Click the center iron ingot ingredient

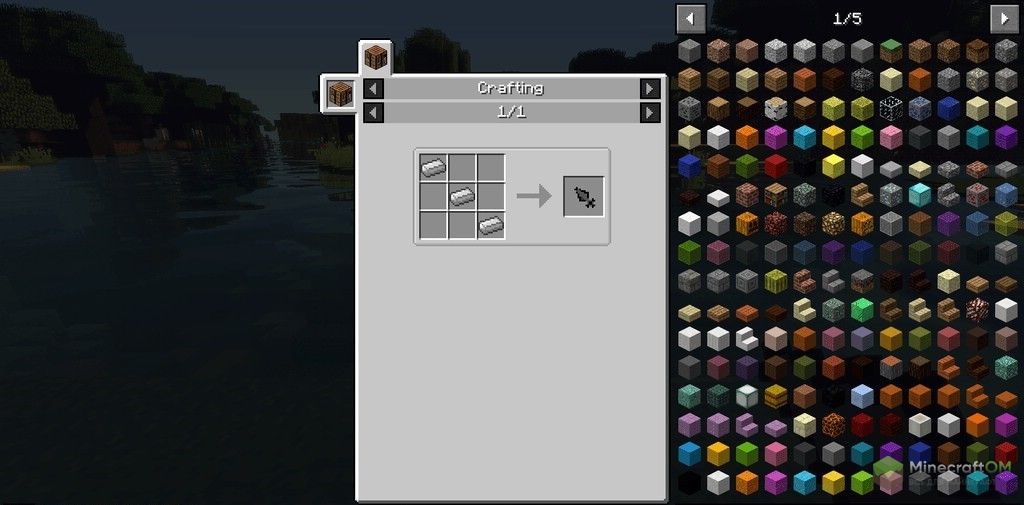(462, 197)
